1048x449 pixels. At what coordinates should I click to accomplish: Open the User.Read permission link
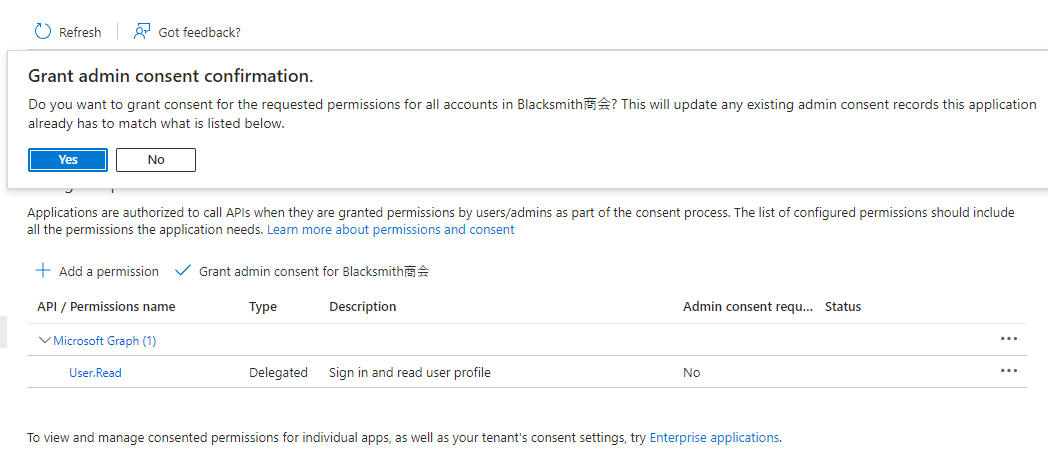[95, 373]
